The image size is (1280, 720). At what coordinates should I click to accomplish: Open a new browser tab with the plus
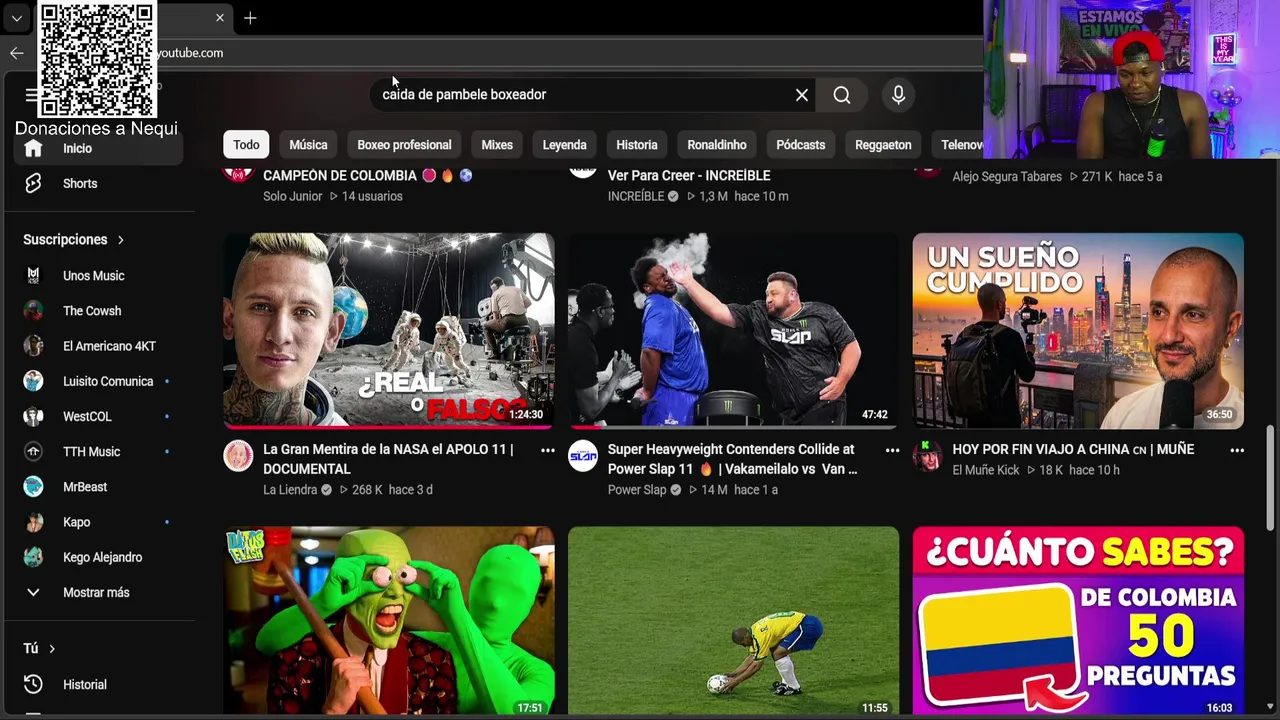250,18
